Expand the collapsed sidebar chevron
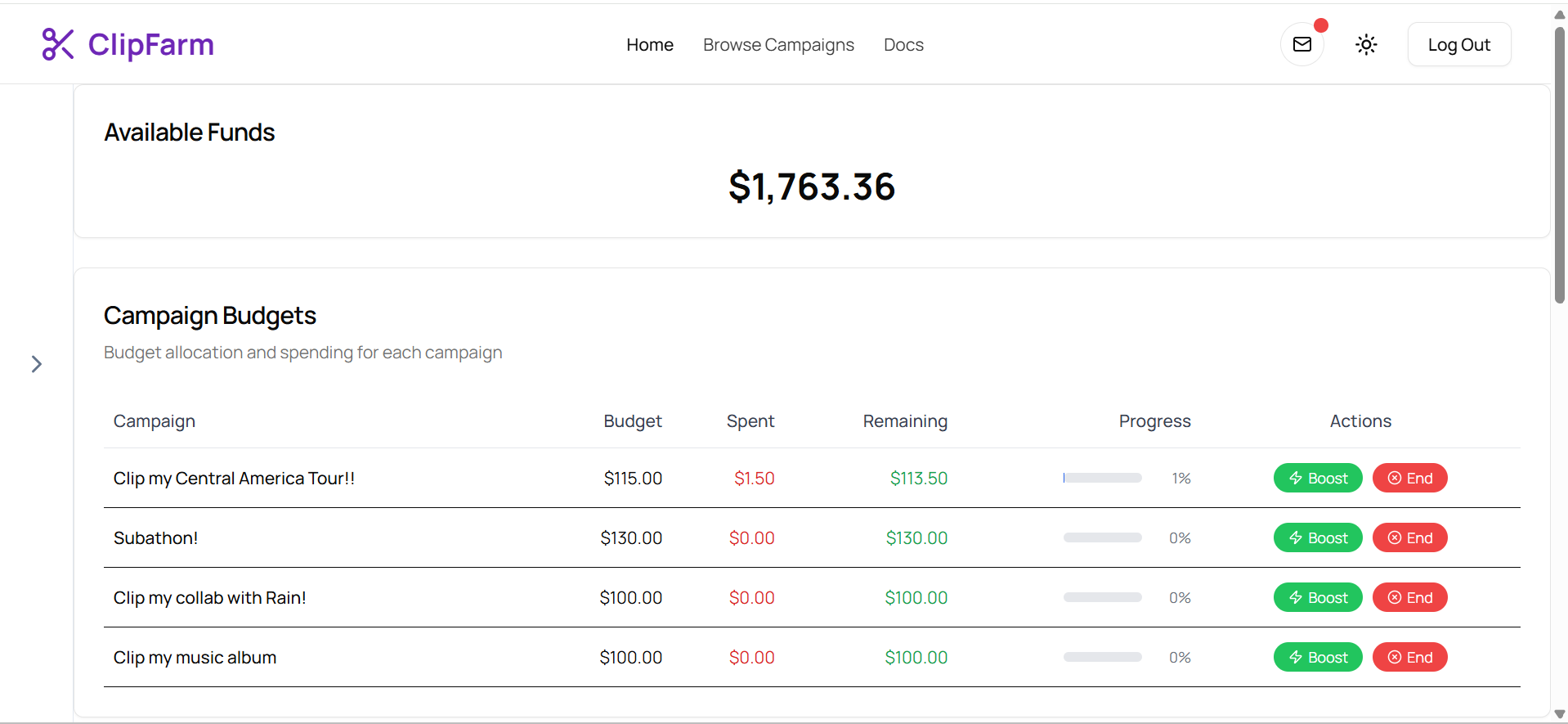Viewport: 1568px width, 724px height. point(37,364)
